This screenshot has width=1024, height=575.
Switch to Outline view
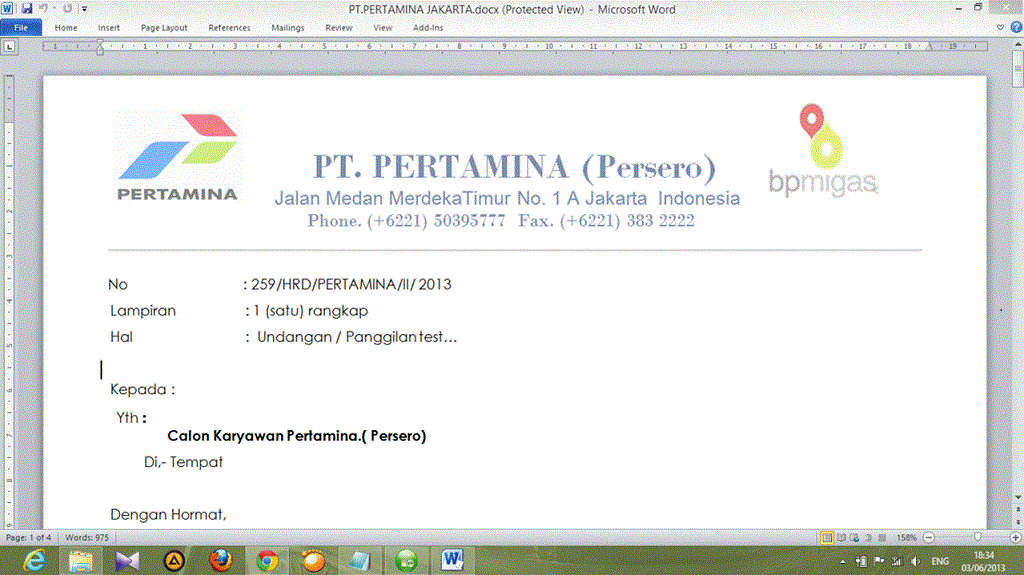(x=868, y=538)
